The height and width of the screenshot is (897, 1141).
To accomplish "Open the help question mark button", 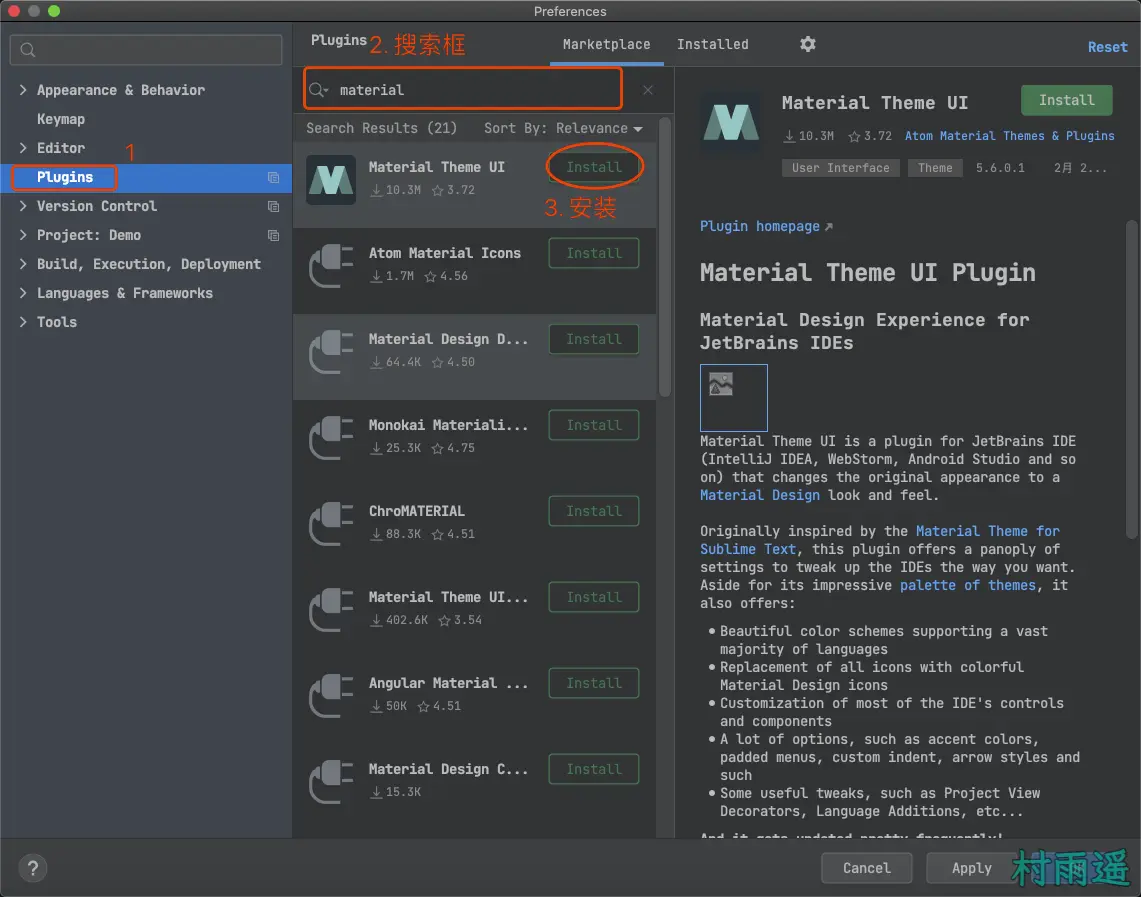I will click(x=33, y=868).
